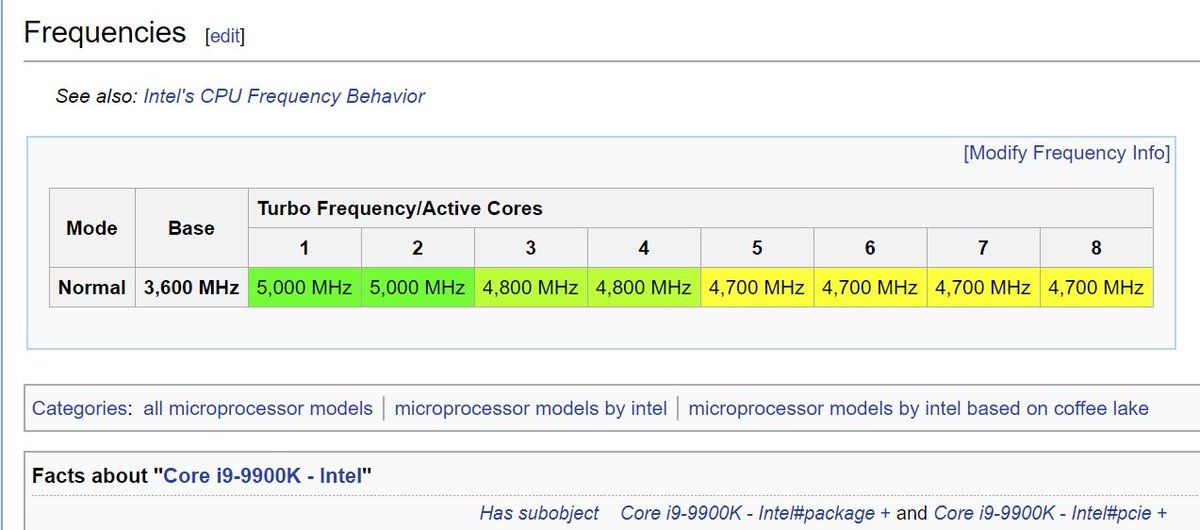Image resolution: width=1200 pixels, height=530 pixels.
Task: Select 4,700 MHz cell under 6 cores
Action: pos(870,288)
